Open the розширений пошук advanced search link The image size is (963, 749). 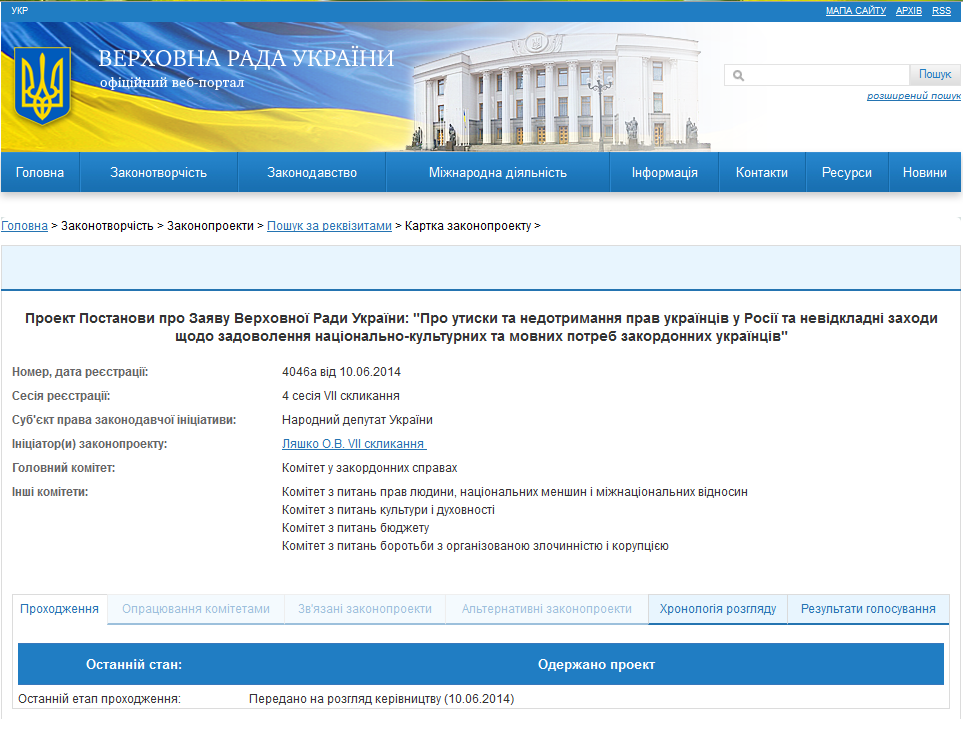point(914,96)
